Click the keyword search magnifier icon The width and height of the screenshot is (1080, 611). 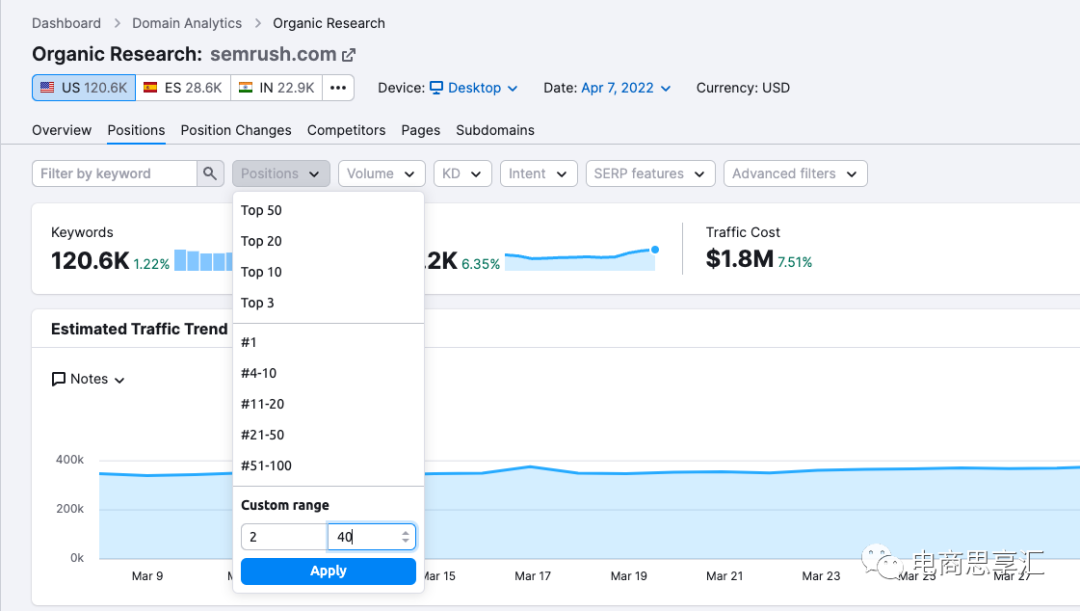pos(210,174)
